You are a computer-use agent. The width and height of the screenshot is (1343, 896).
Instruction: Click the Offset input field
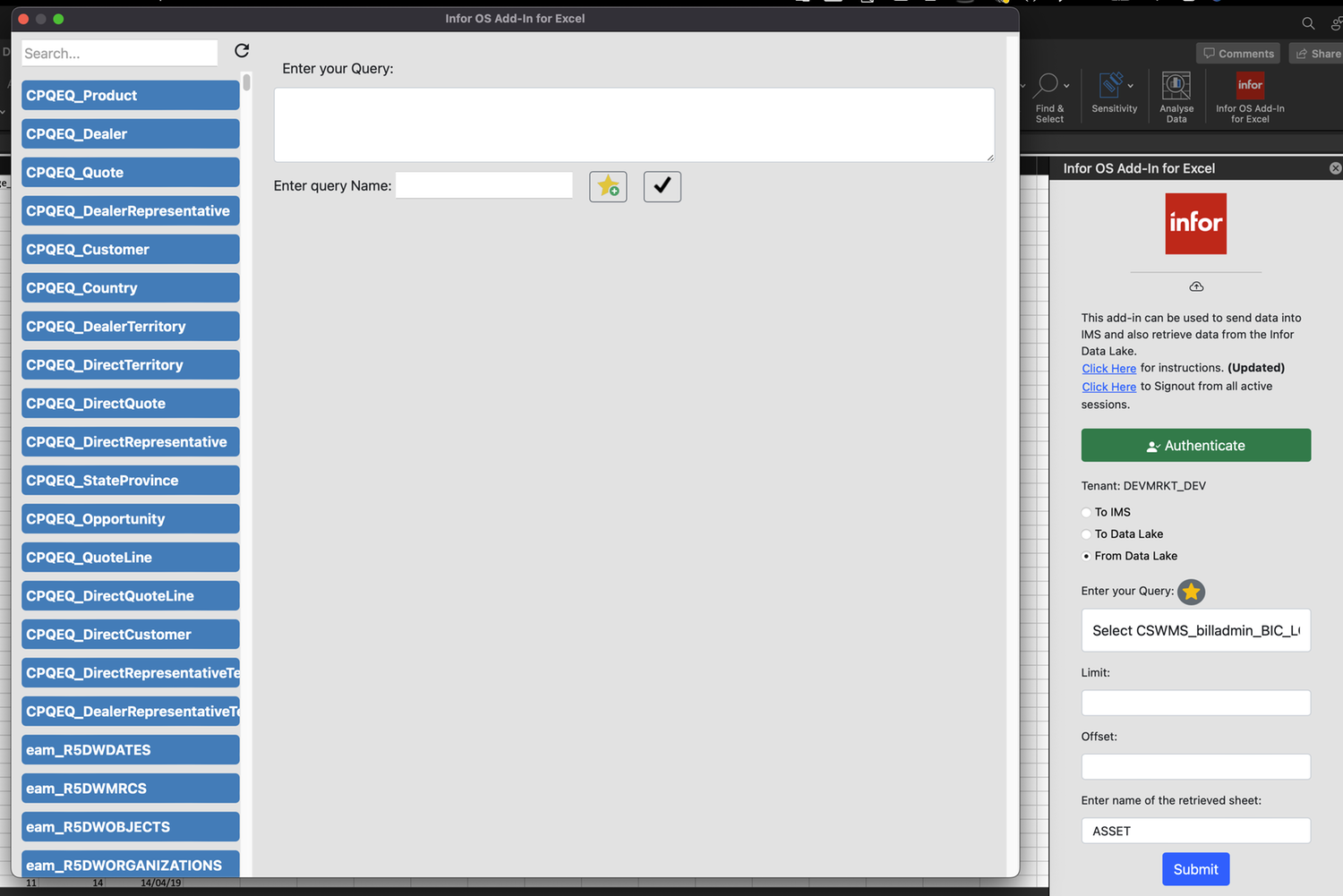(x=1196, y=766)
